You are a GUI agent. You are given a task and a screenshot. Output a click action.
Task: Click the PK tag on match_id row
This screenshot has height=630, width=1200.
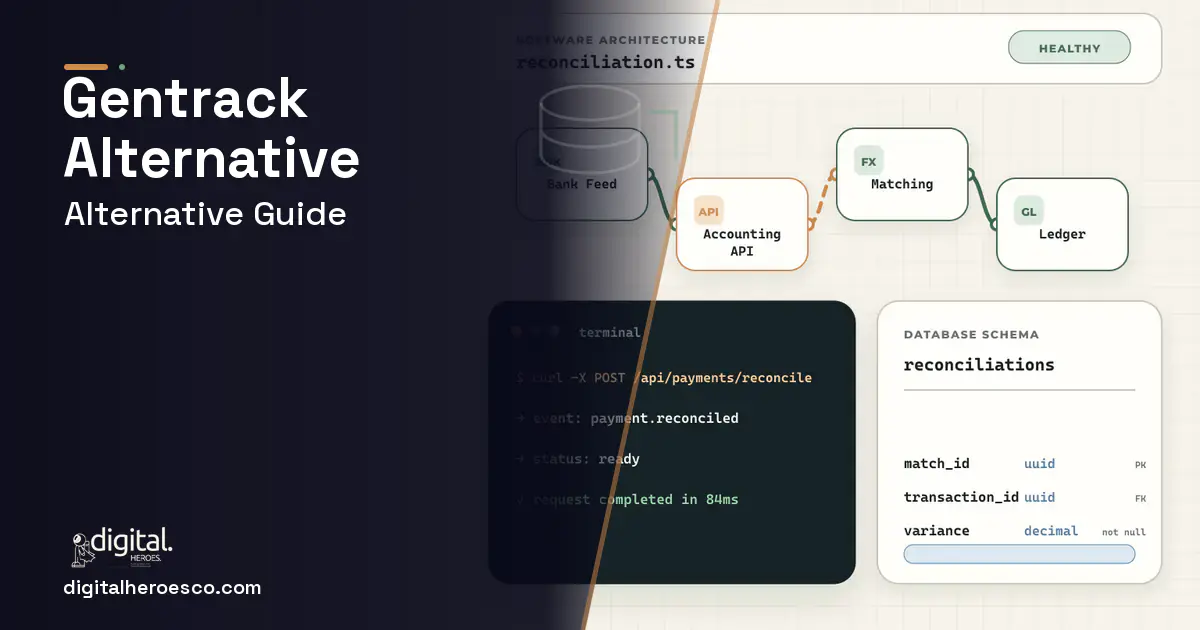pos(1140,465)
